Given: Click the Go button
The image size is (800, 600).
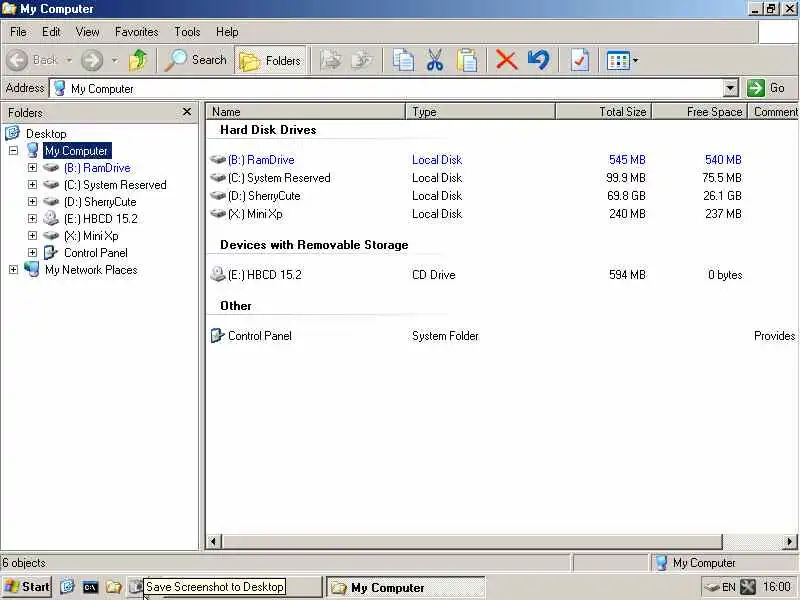Looking at the screenshot, I should click(x=766, y=88).
